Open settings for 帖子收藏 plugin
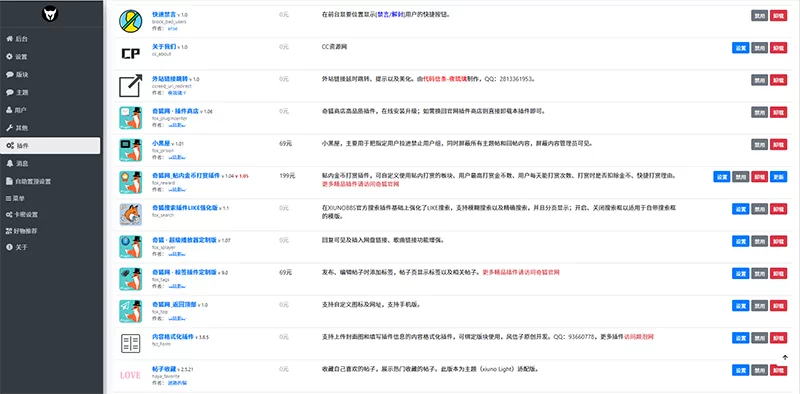This screenshot has width=800, height=394. 740,370
